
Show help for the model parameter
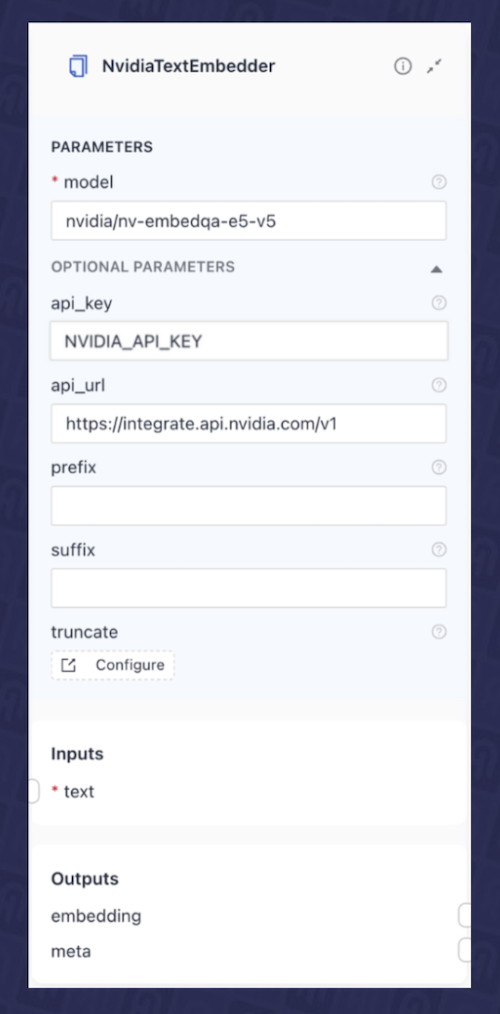click(439, 182)
